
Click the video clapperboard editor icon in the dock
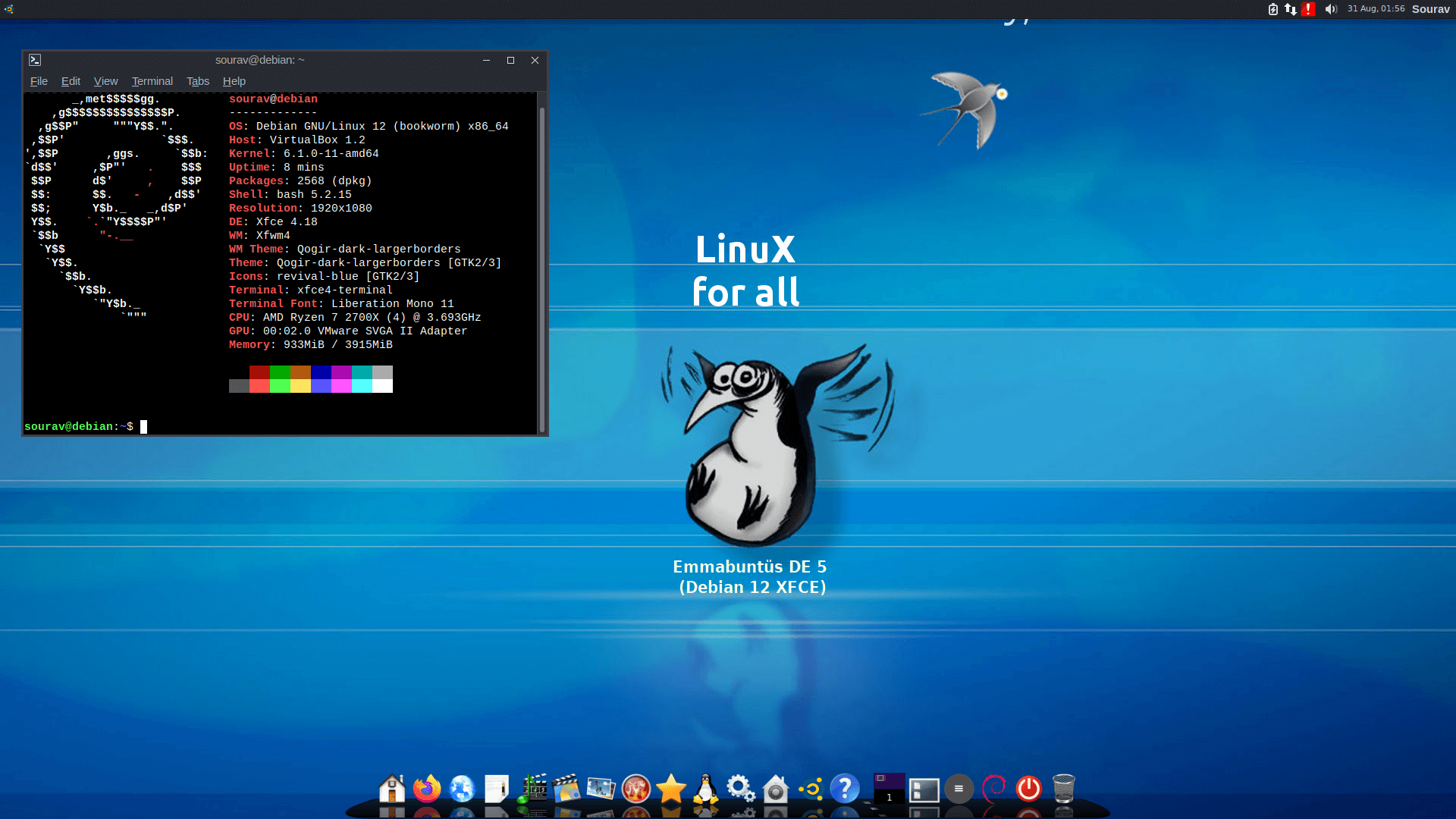(x=567, y=789)
